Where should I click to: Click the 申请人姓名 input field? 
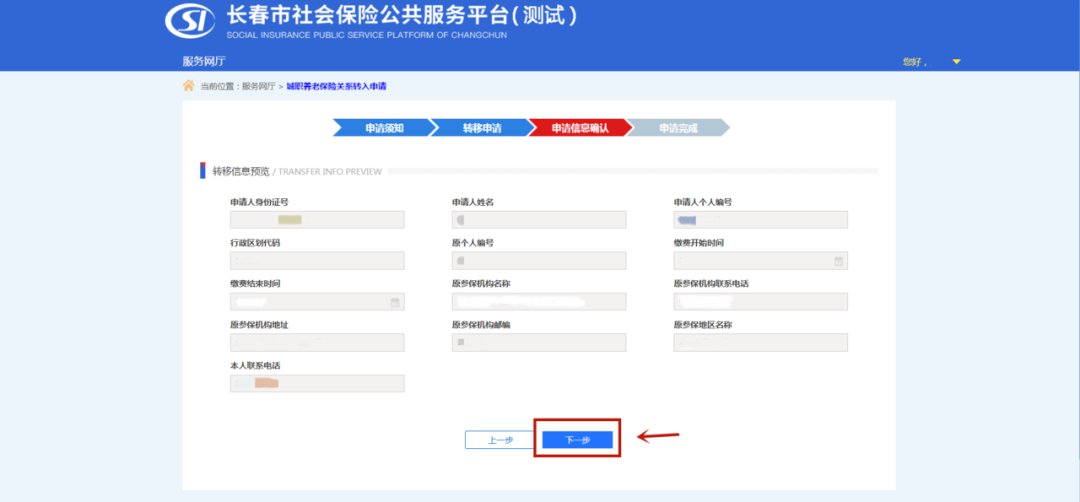click(x=539, y=220)
